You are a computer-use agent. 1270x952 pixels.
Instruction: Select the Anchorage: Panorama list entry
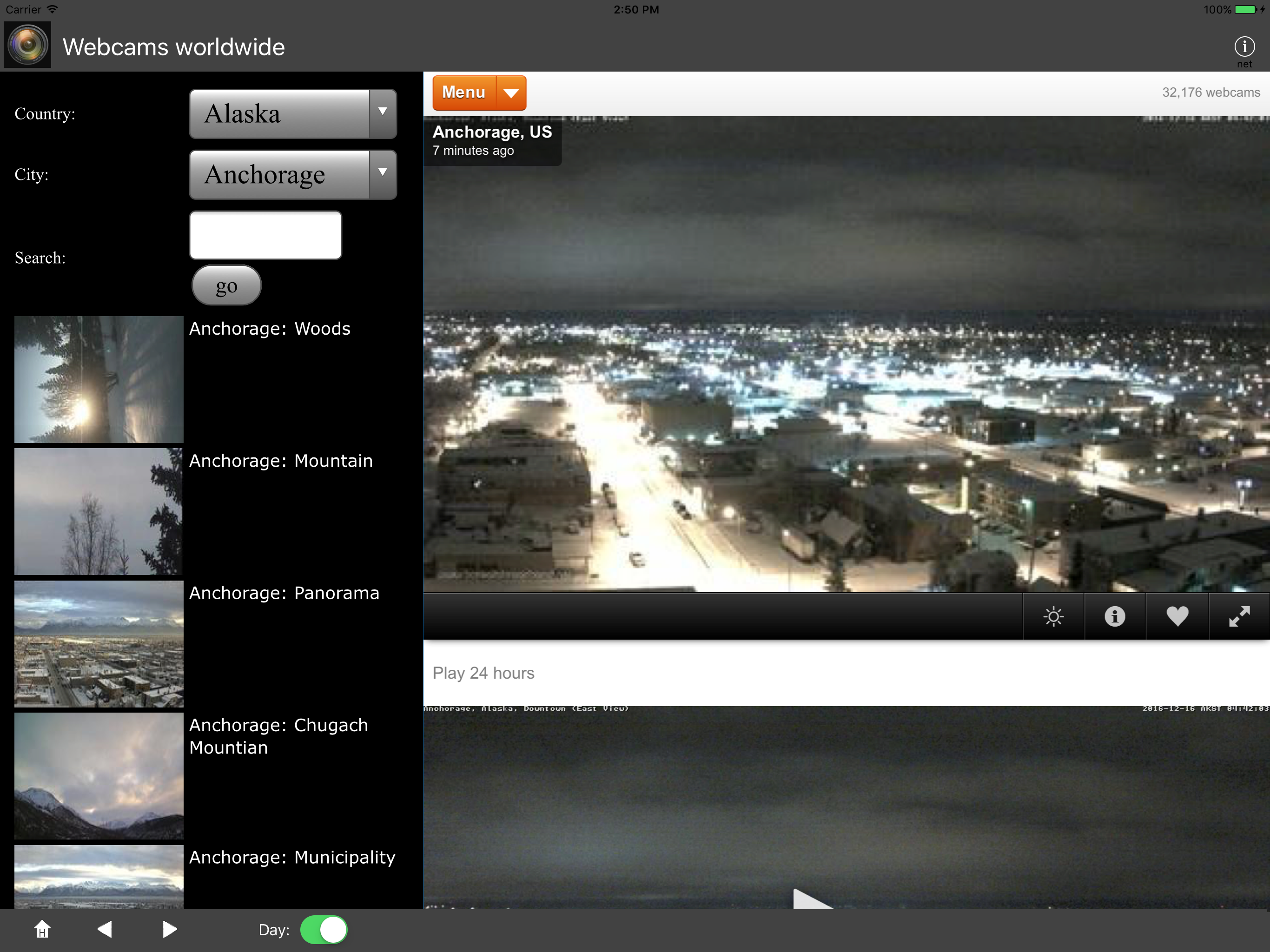point(284,593)
